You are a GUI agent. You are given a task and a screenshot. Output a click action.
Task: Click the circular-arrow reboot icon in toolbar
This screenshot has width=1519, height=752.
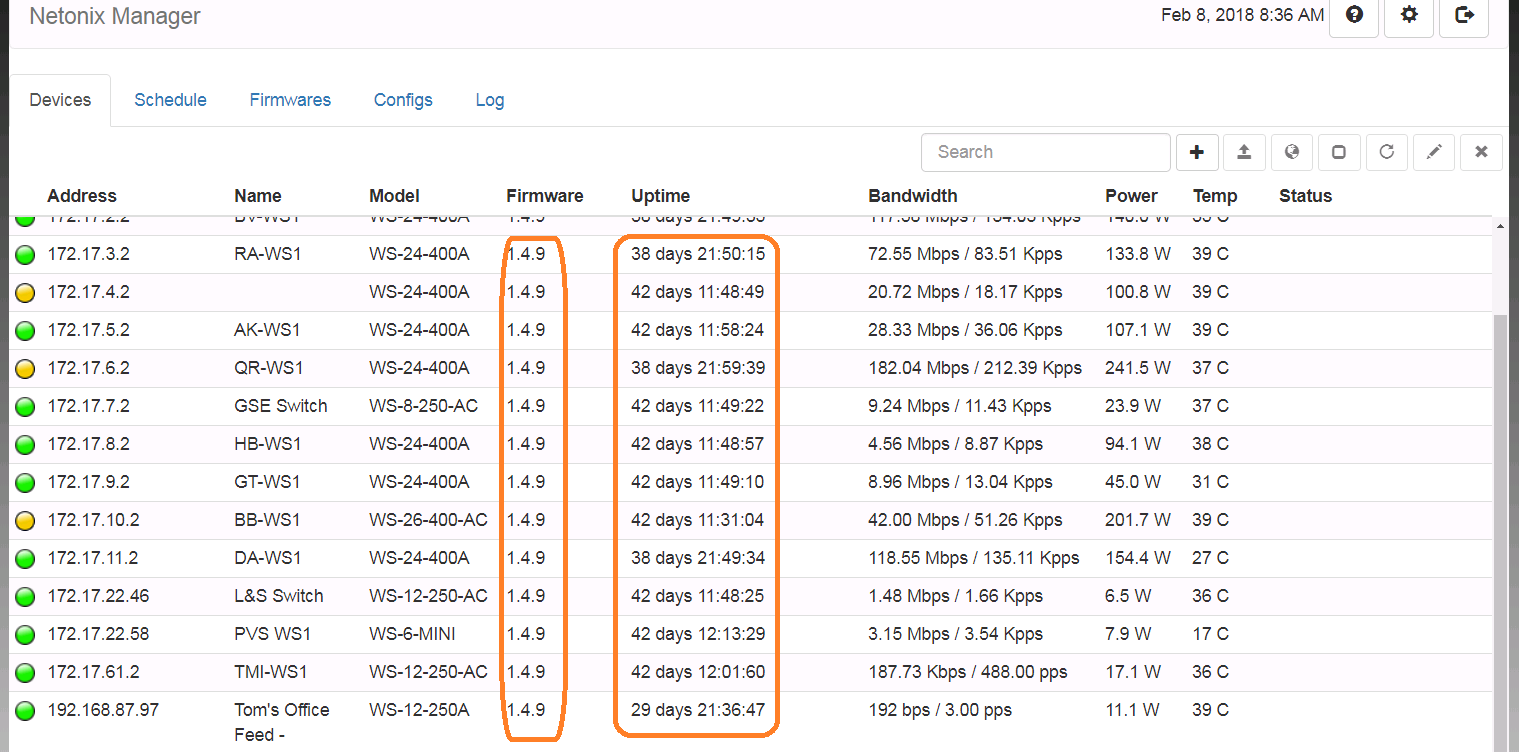pyautogui.click(x=1386, y=152)
